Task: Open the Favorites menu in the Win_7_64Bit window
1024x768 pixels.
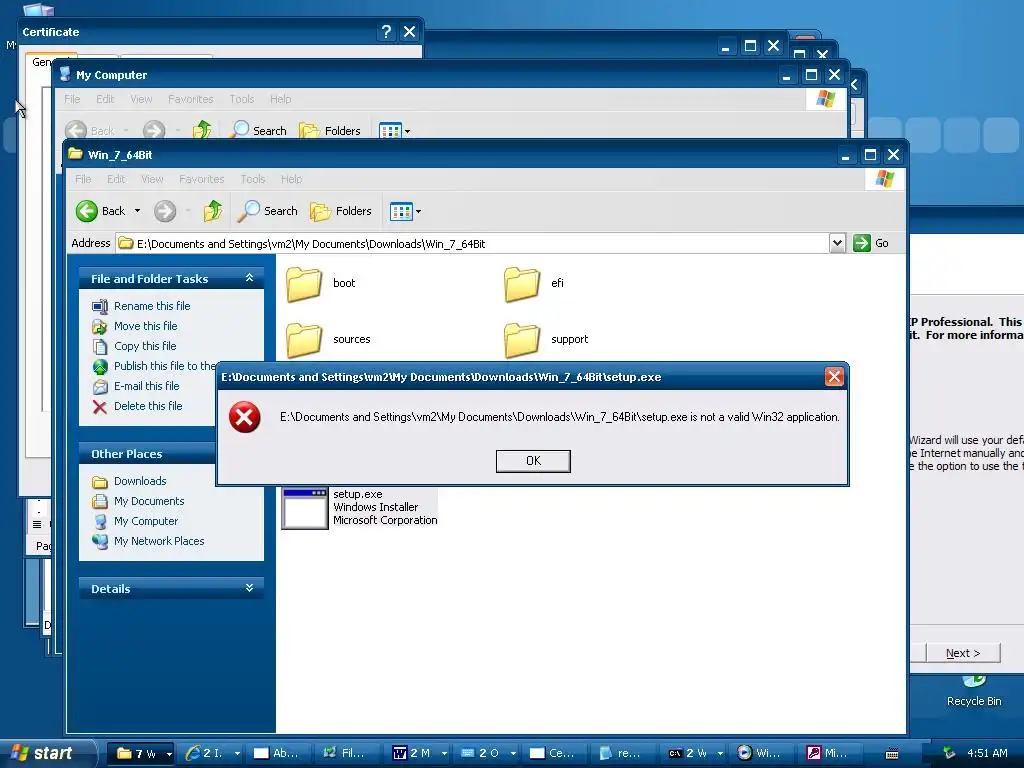Action: (202, 179)
